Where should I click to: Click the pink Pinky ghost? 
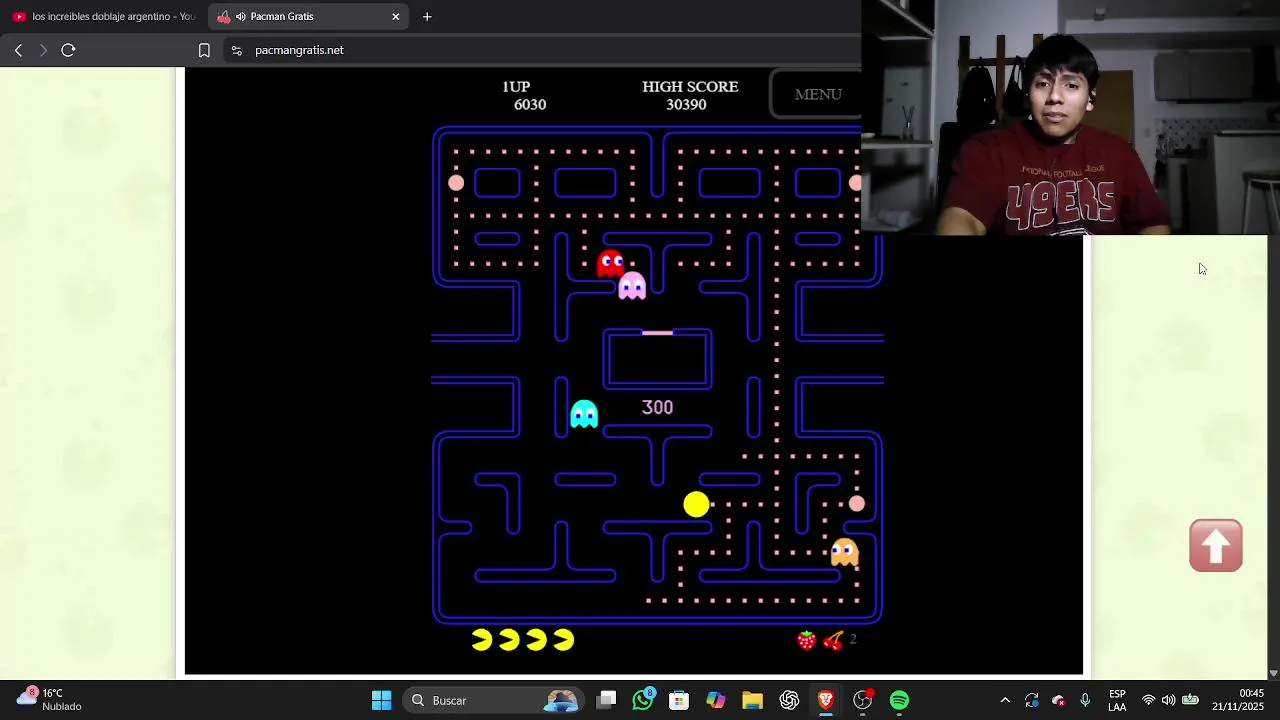coord(632,286)
